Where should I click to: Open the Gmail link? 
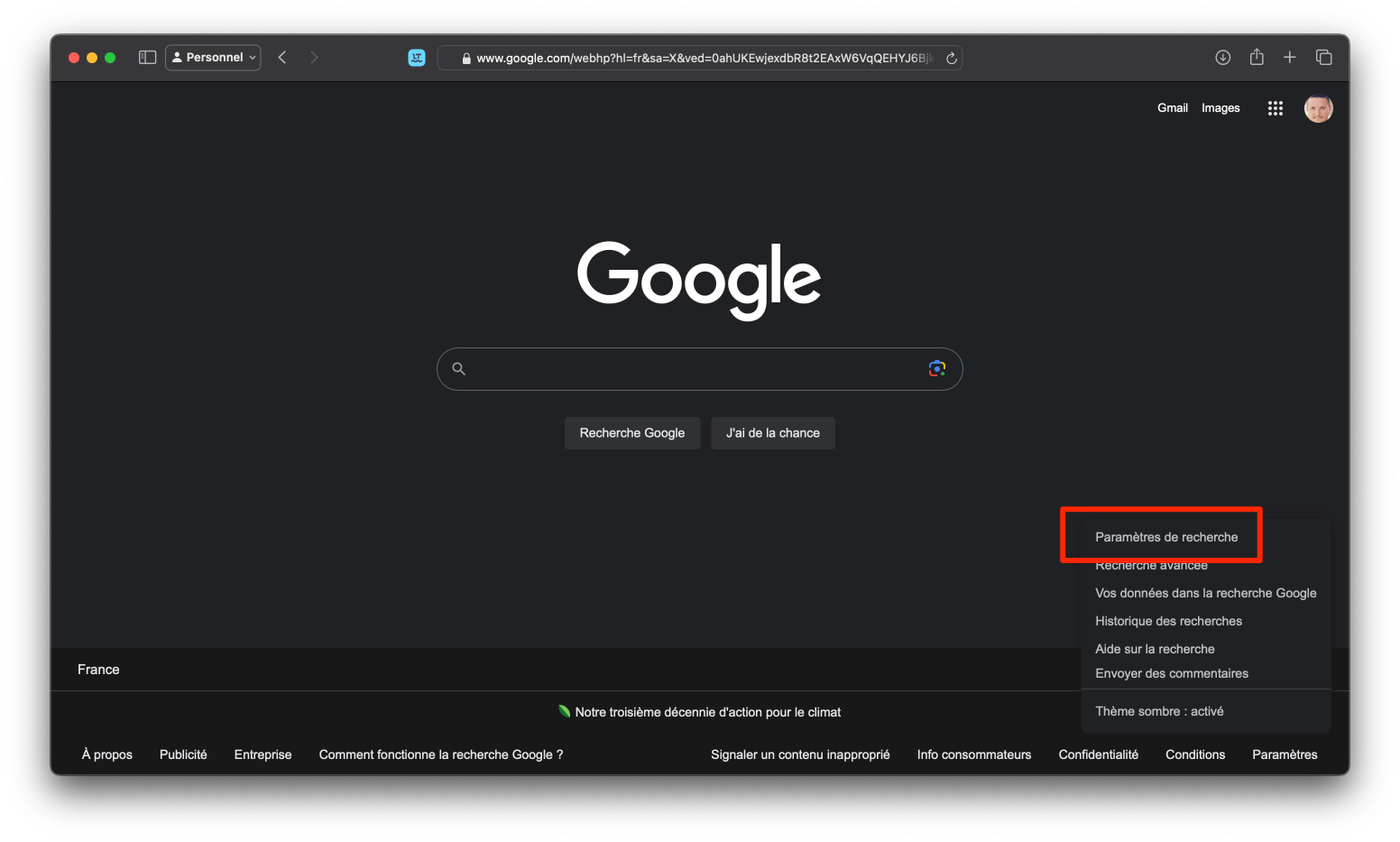tap(1173, 107)
